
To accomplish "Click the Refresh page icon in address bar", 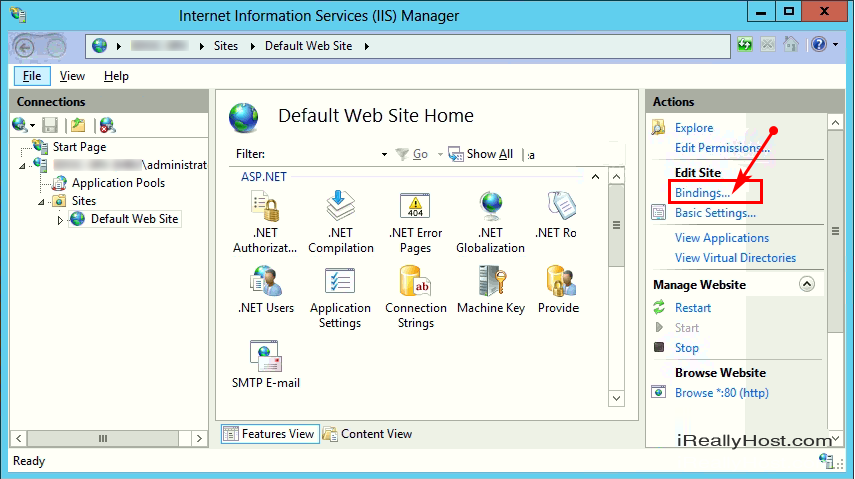I will (x=745, y=44).
